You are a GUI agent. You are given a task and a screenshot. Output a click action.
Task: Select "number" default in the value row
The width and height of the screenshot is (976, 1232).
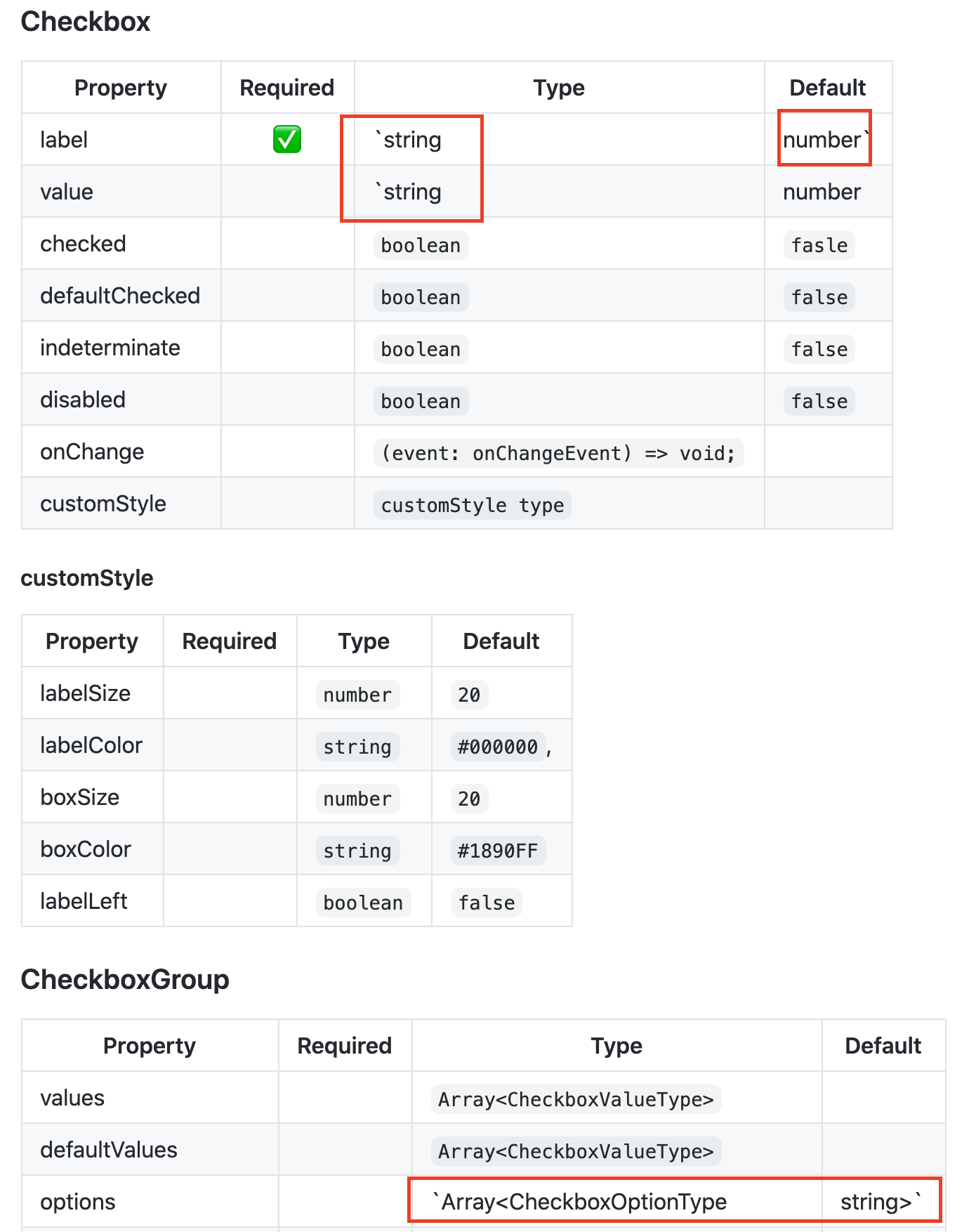822,192
